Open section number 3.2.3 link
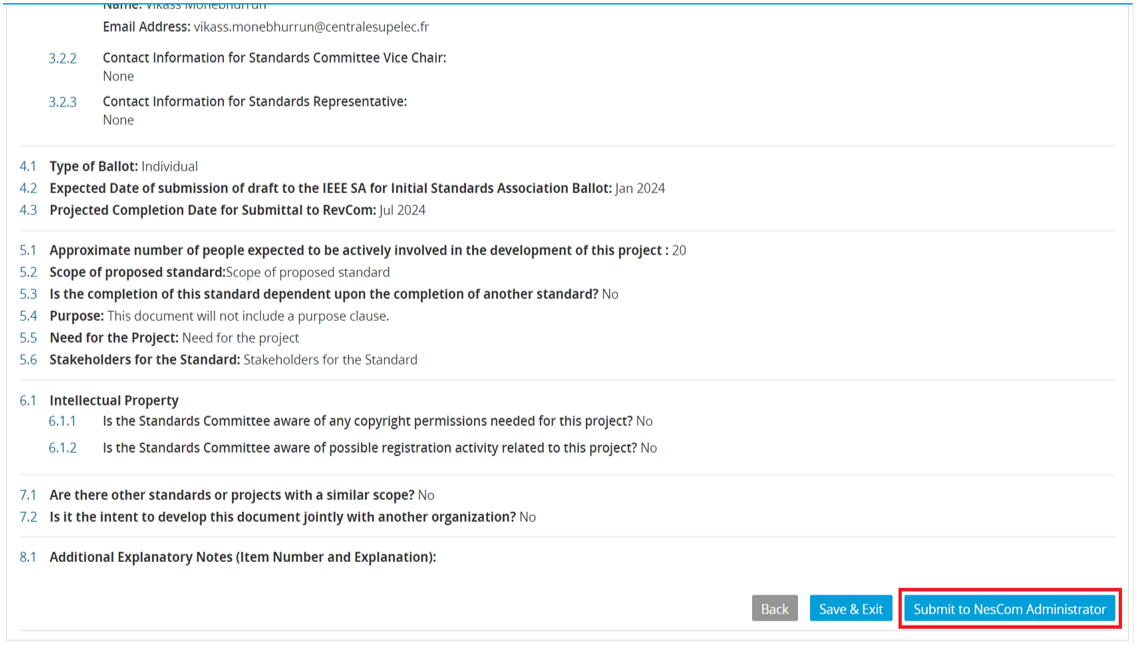The height and width of the screenshot is (648, 1141). pos(63,102)
